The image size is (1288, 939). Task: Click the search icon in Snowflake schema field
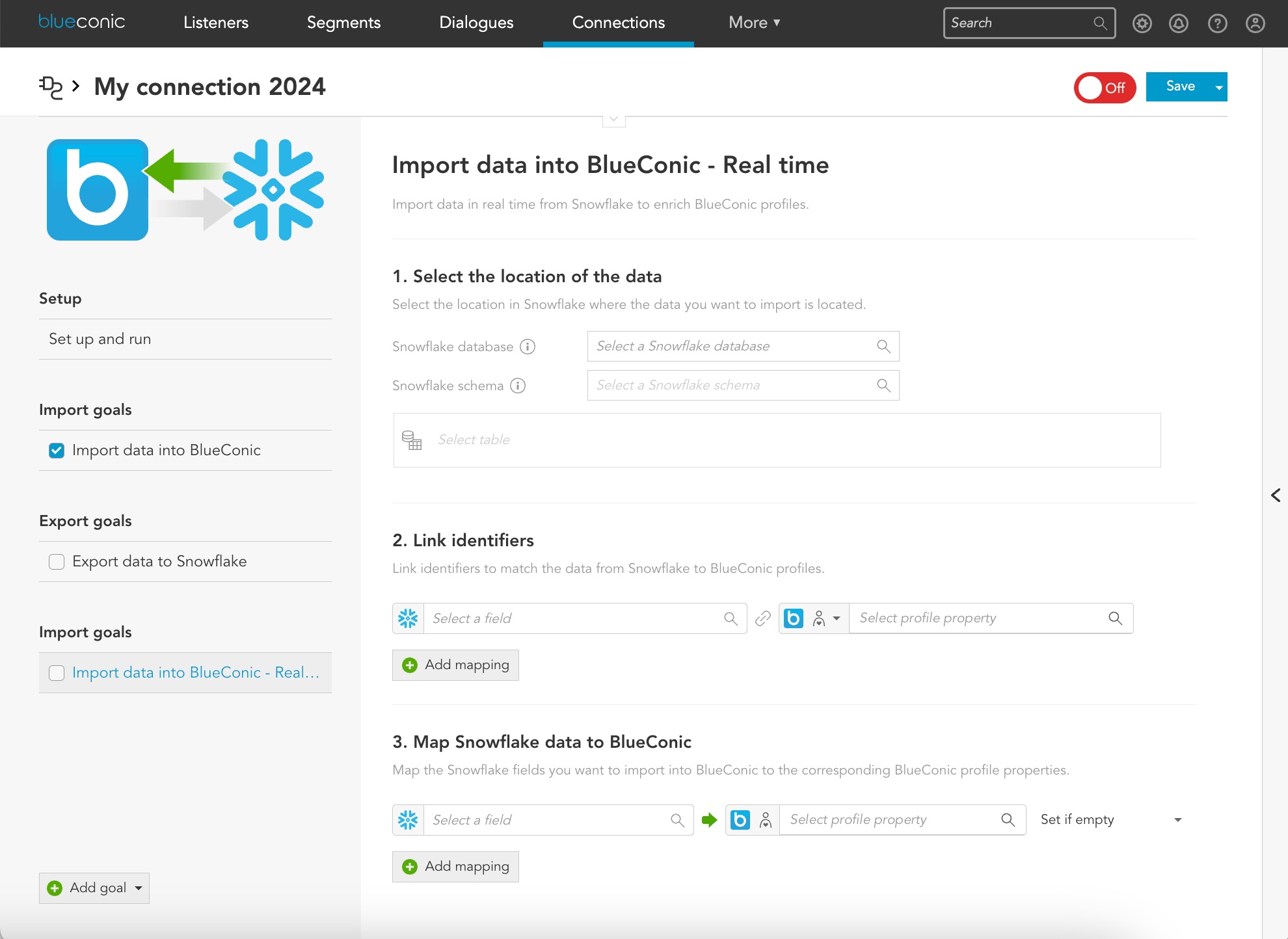click(884, 386)
